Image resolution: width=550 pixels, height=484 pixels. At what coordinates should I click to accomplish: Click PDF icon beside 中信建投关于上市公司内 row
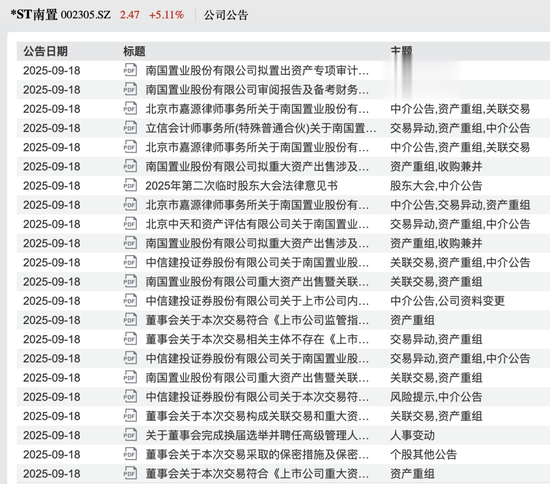pos(130,300)
